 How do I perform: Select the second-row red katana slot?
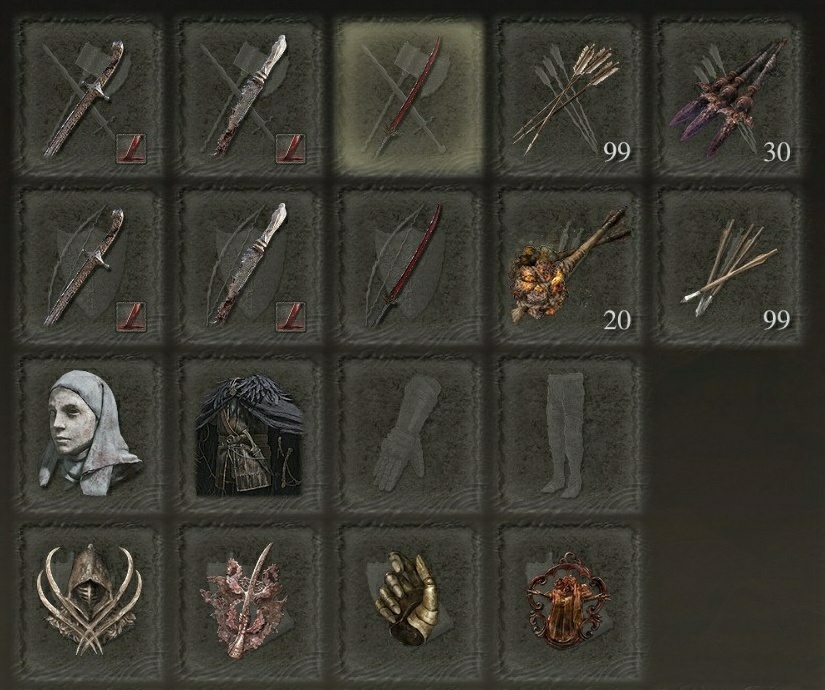click(x=409, y=266)
